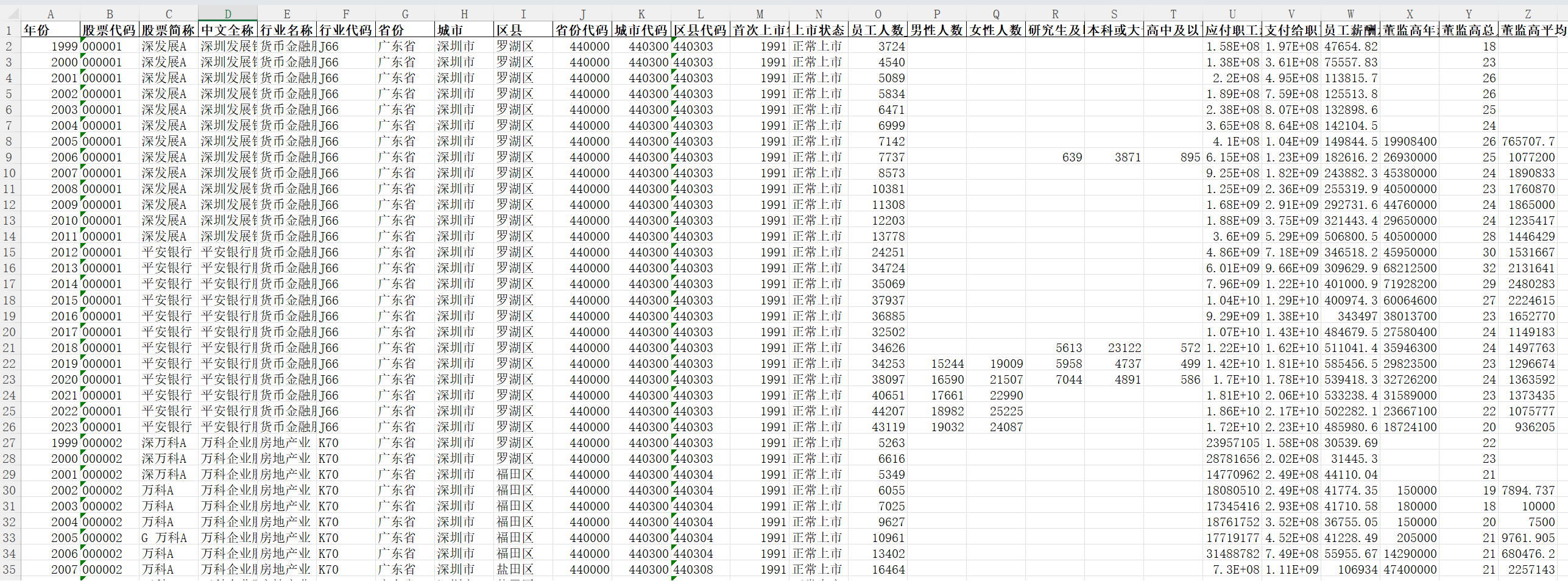
Task: Click the year cell 2013
Action: 51,268
